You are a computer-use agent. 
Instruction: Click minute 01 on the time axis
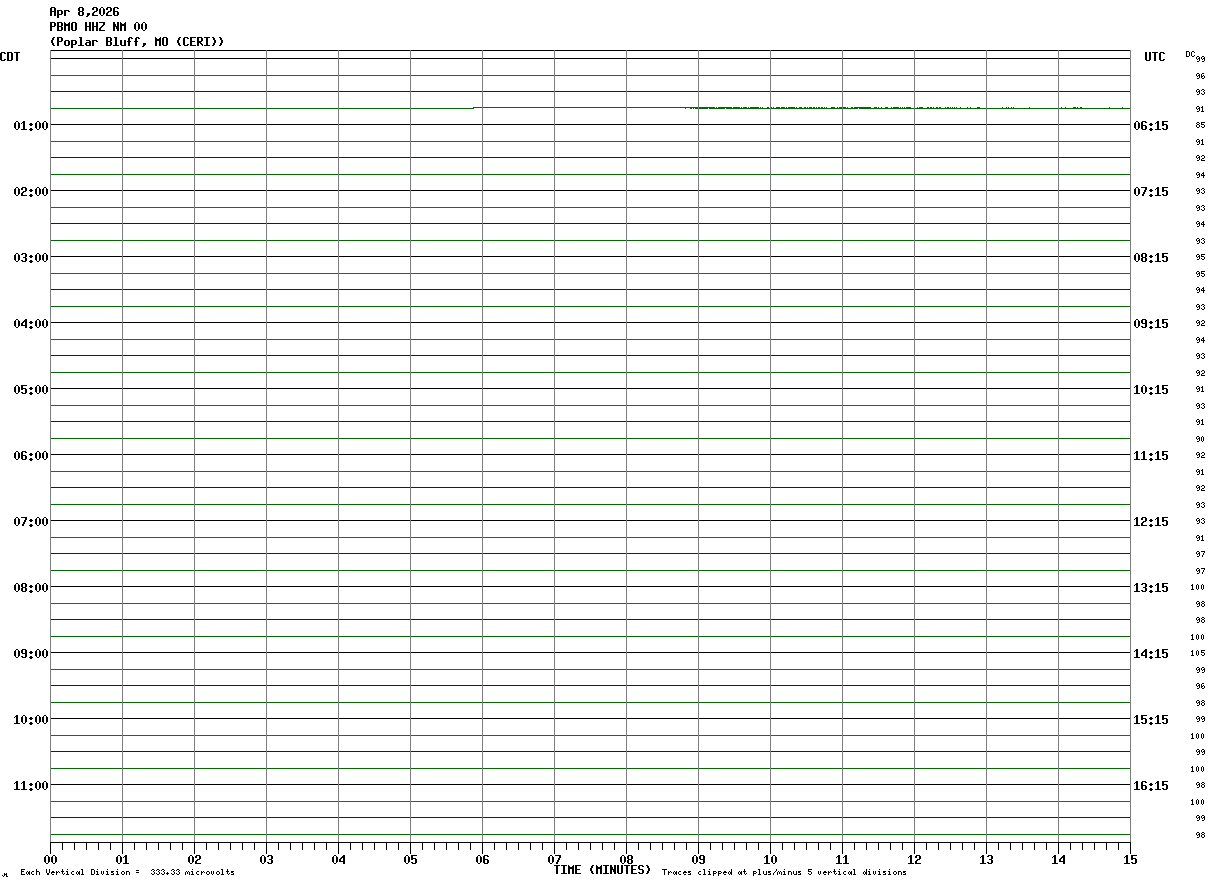pyautogui.click(x=123, y=859)
